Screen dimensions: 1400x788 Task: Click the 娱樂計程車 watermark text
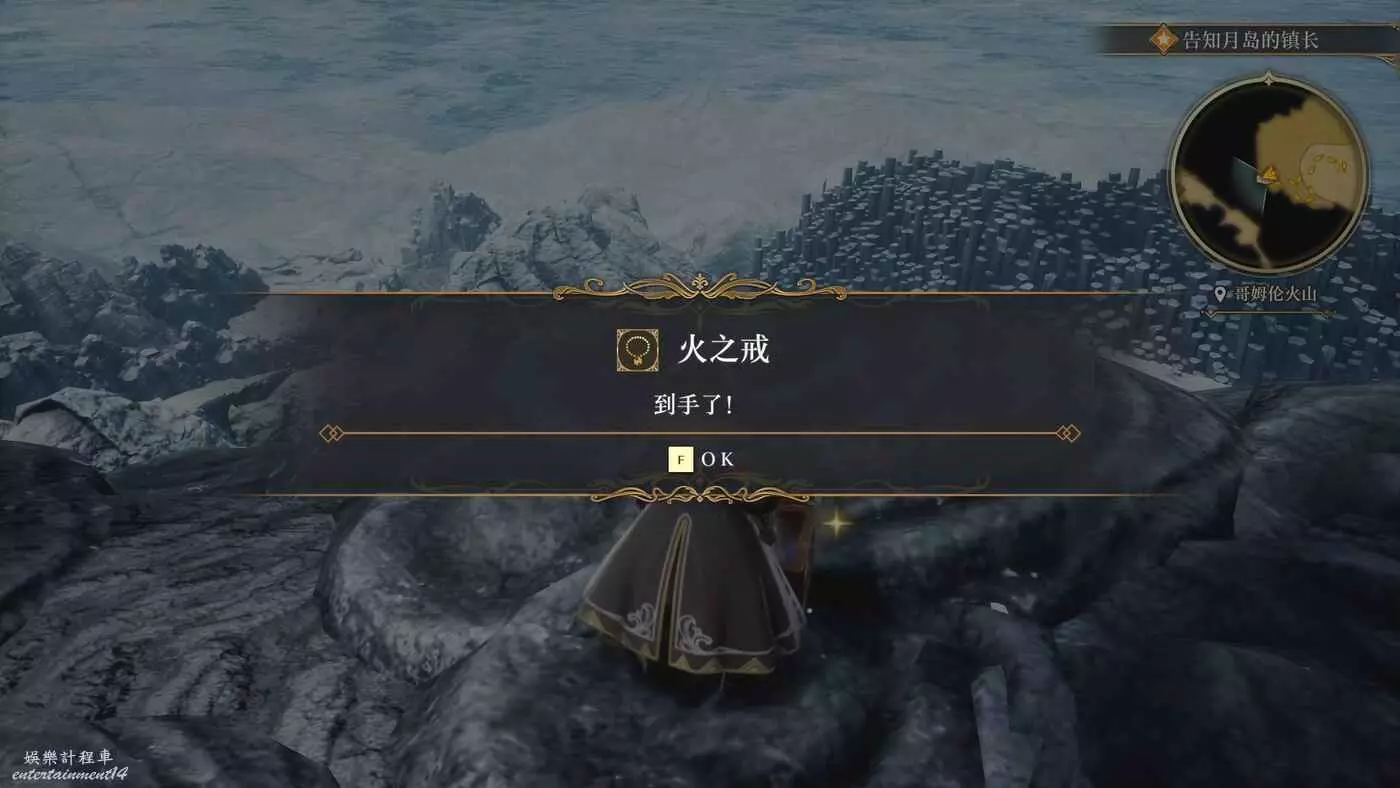66,757
